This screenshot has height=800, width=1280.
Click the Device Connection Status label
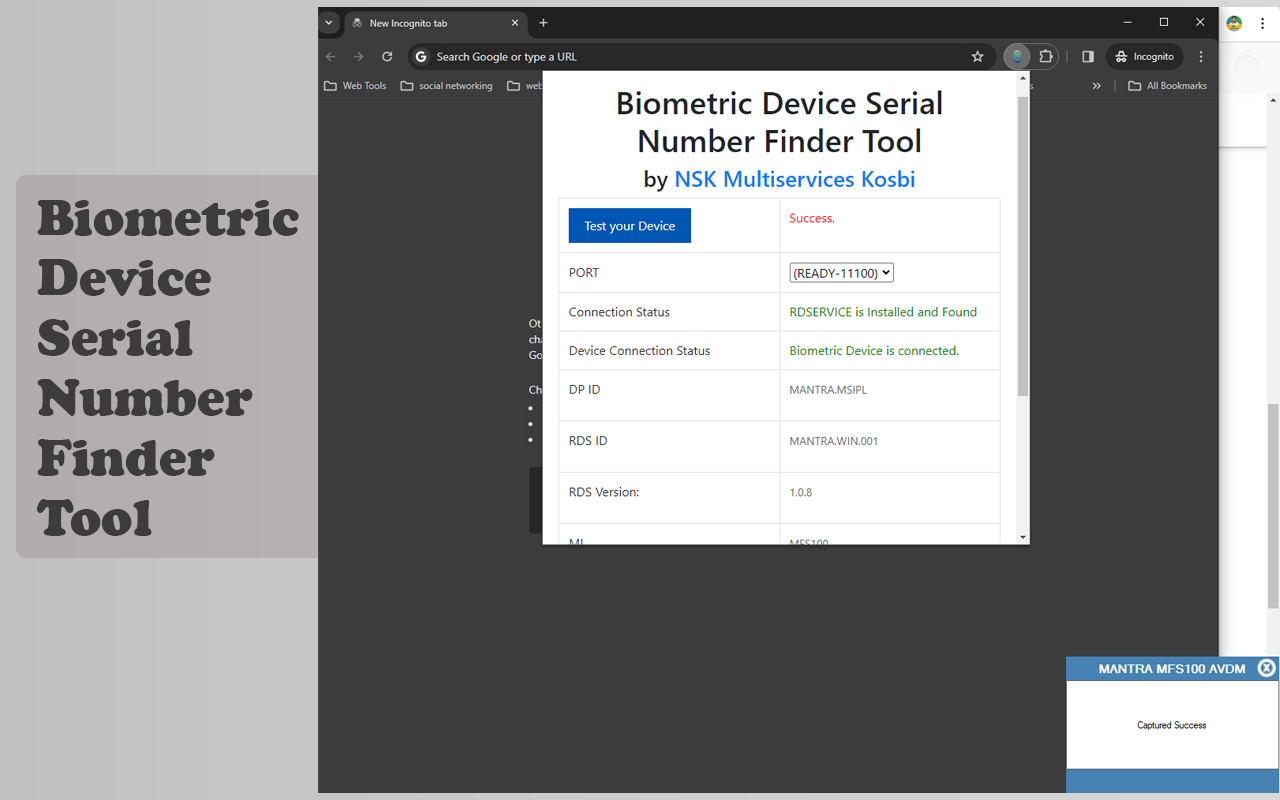(639, 351)
